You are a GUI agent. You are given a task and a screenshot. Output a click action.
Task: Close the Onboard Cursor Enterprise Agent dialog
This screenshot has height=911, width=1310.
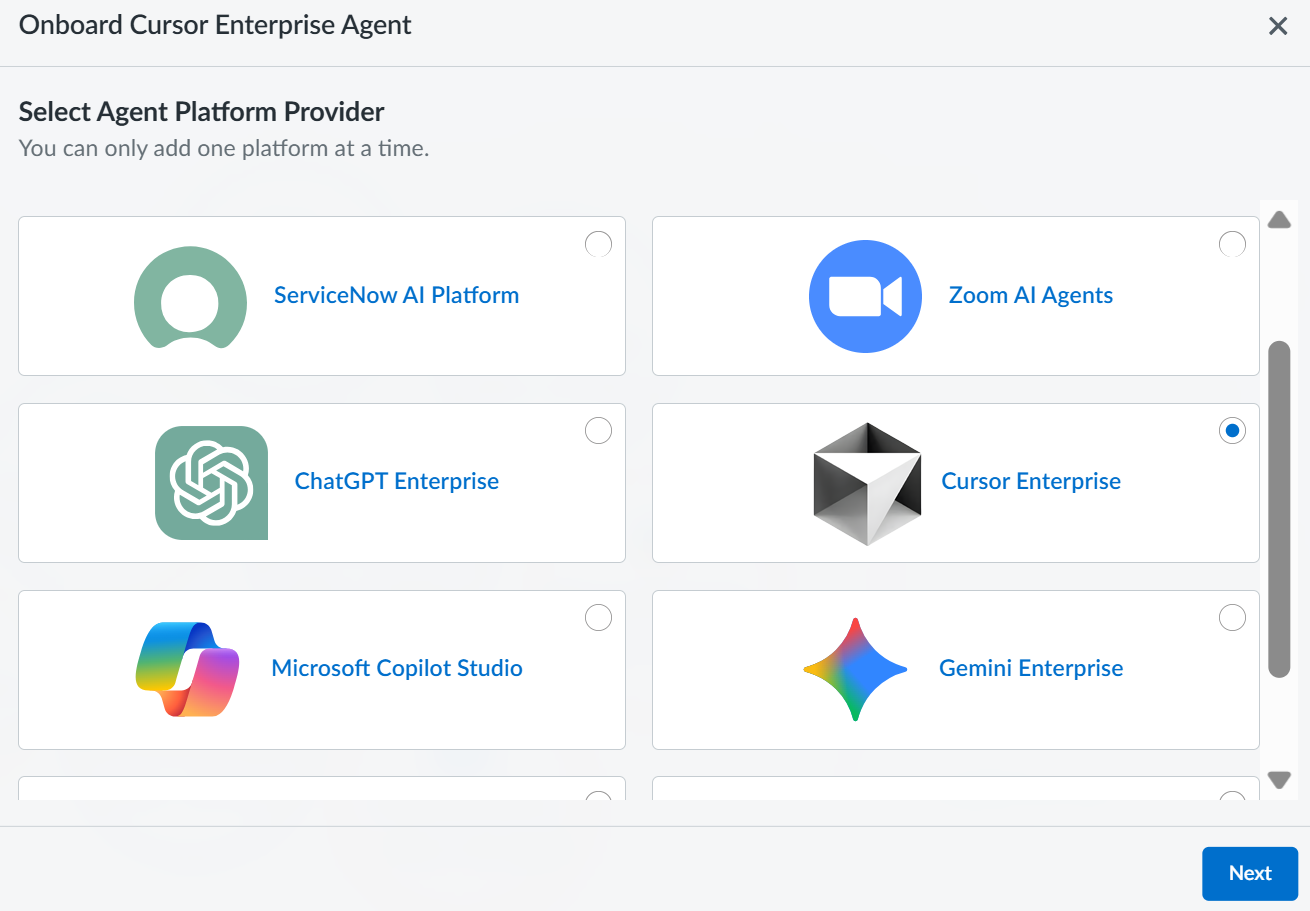[1278, 27]
